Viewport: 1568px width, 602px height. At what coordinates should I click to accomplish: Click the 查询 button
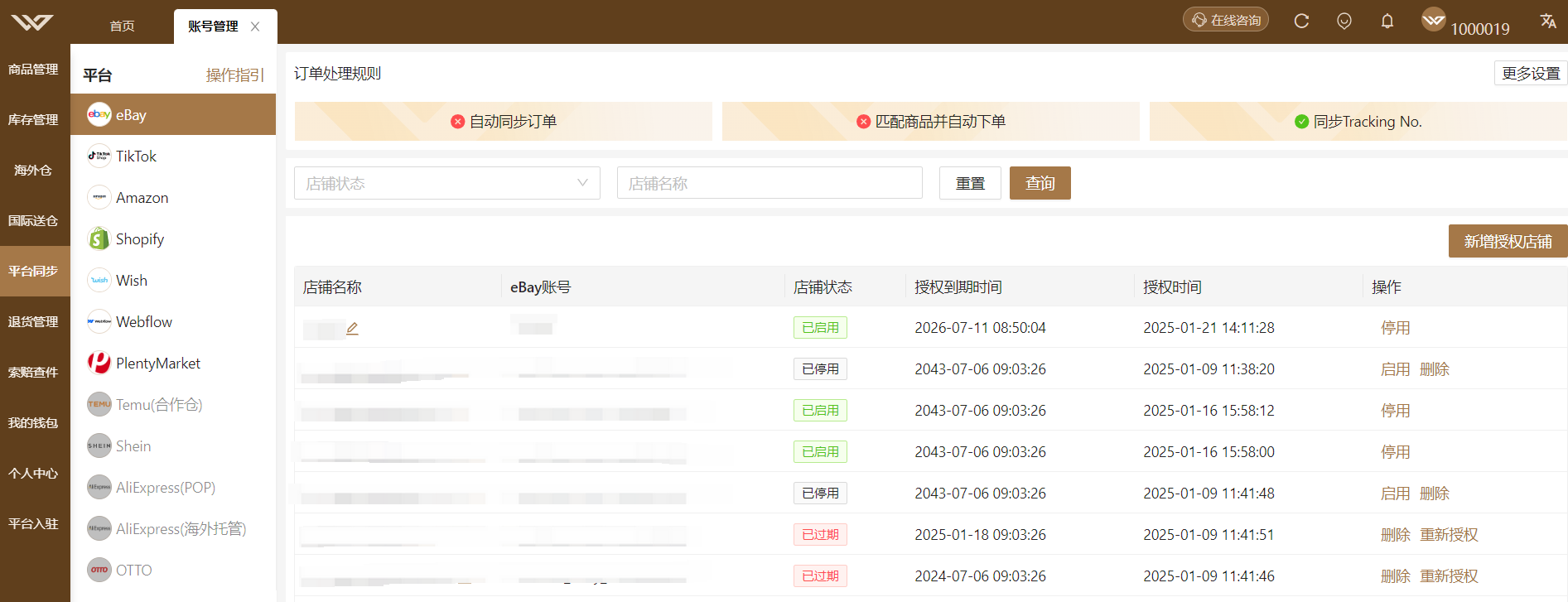(x=1040, y=183)
